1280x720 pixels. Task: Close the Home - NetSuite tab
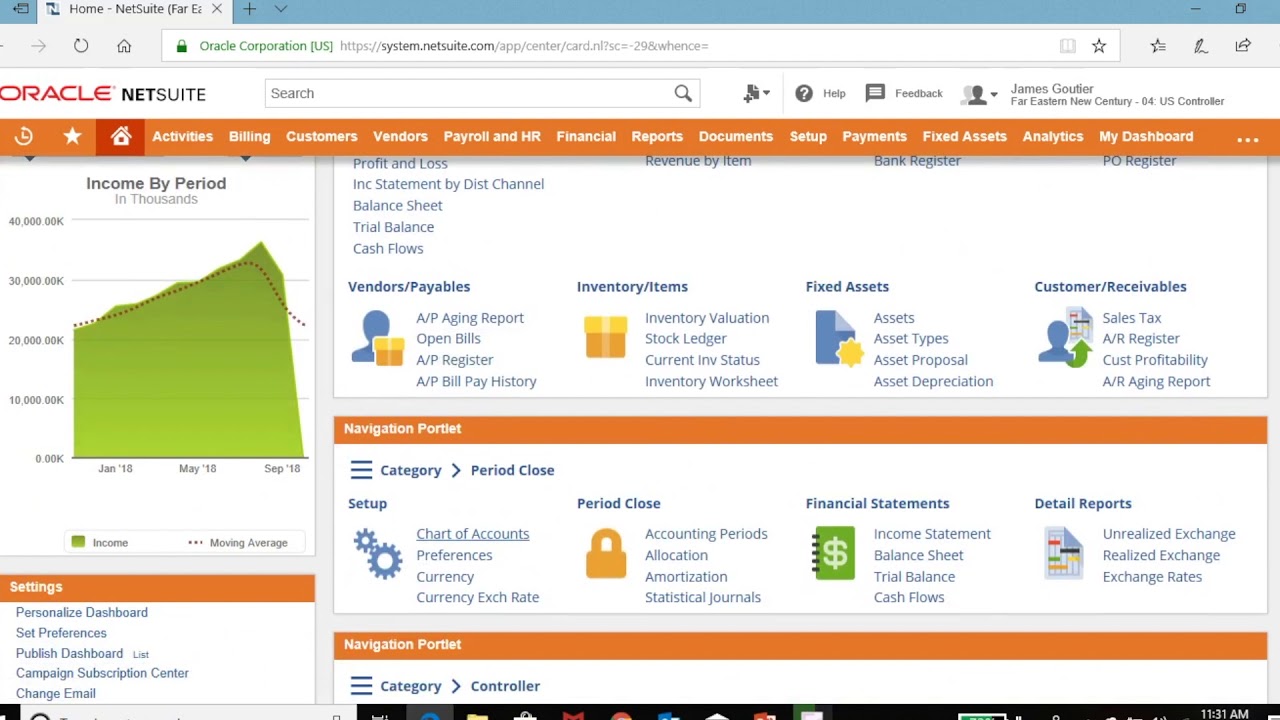click(x=216, y=9)
